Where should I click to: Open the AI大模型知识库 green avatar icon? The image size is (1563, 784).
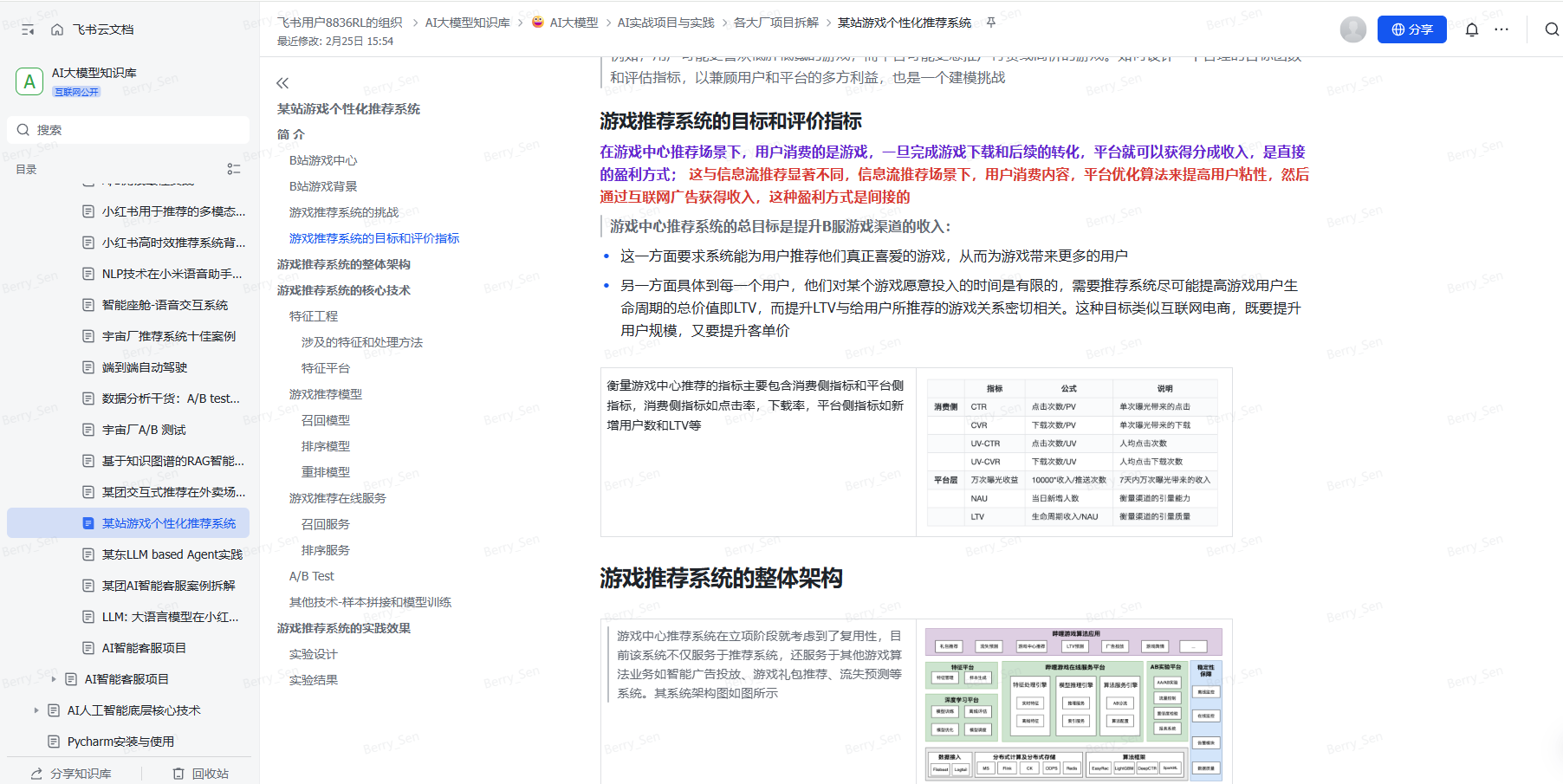29,81
